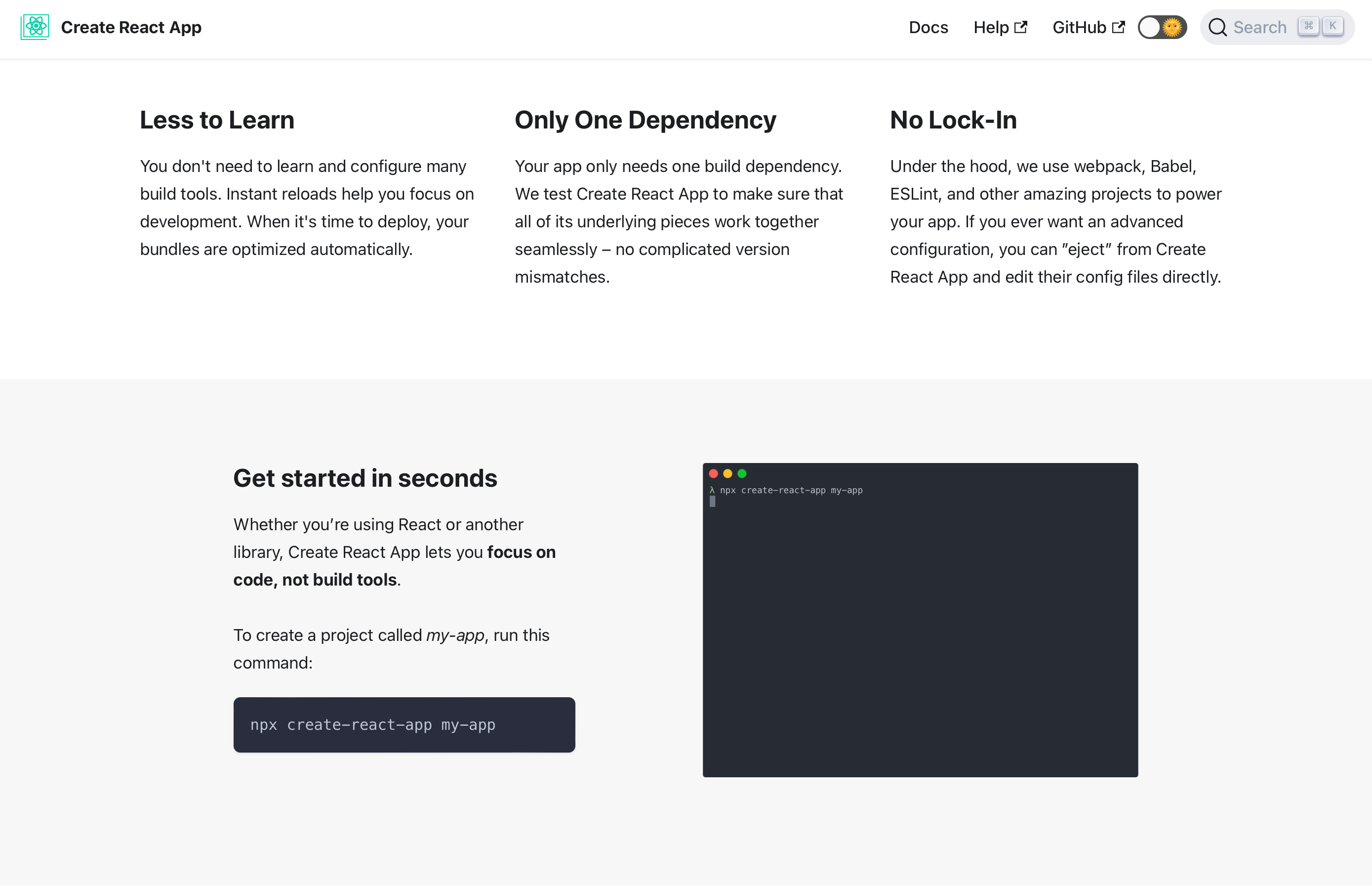Open the GitHub navigation link
1372x886 pixels.
[x=1079, y=27]
